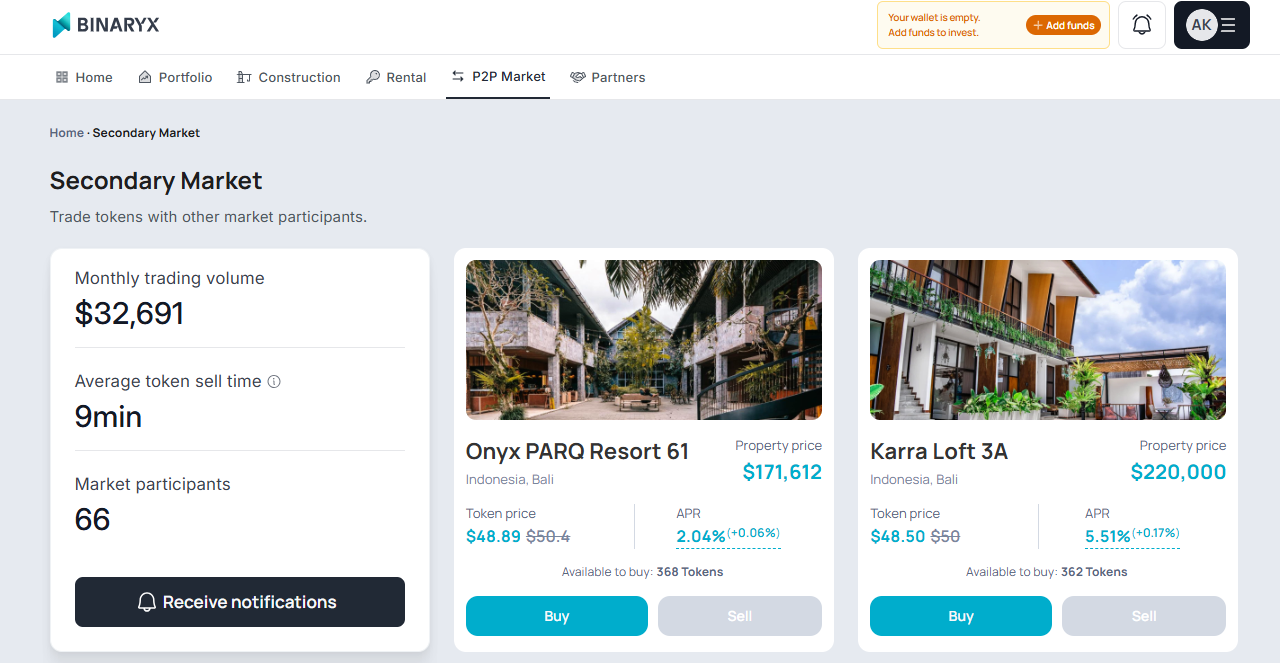The width and height of the screenshot is (1280, 663).
Task: Click Receive notifications button
Action: click(x=240, y=602)
